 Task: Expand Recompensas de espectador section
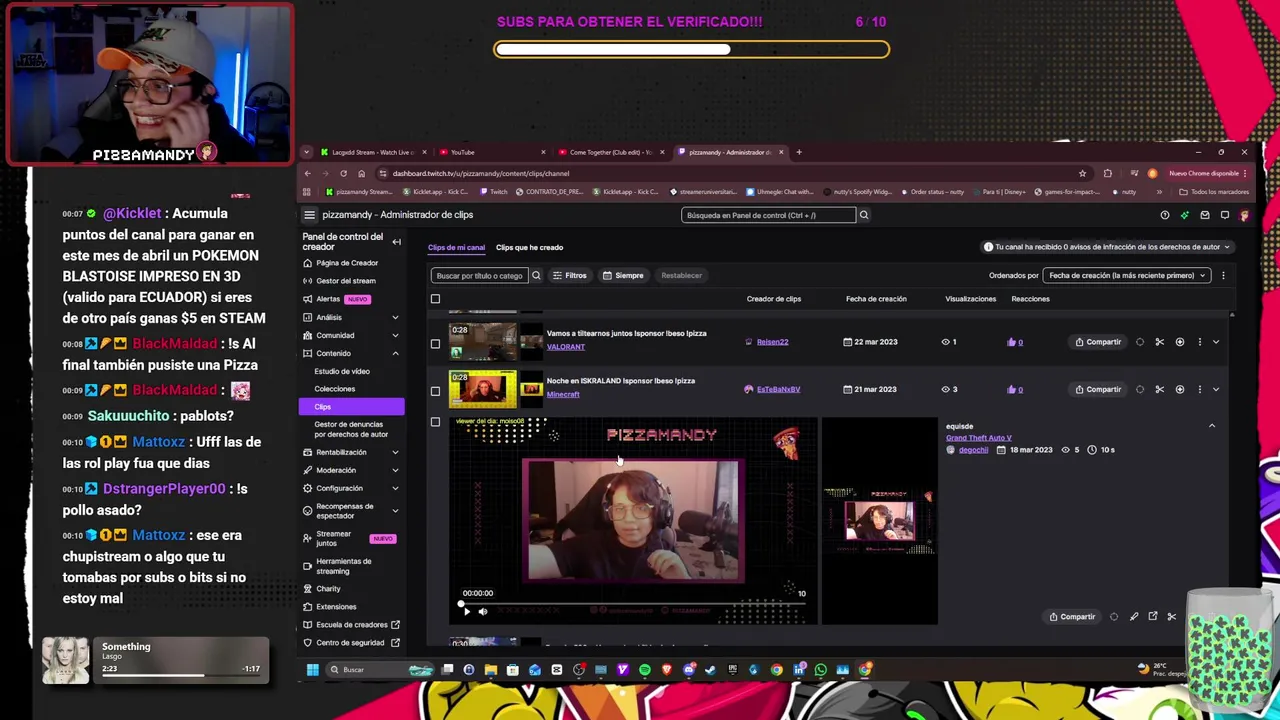click(395, 511)
